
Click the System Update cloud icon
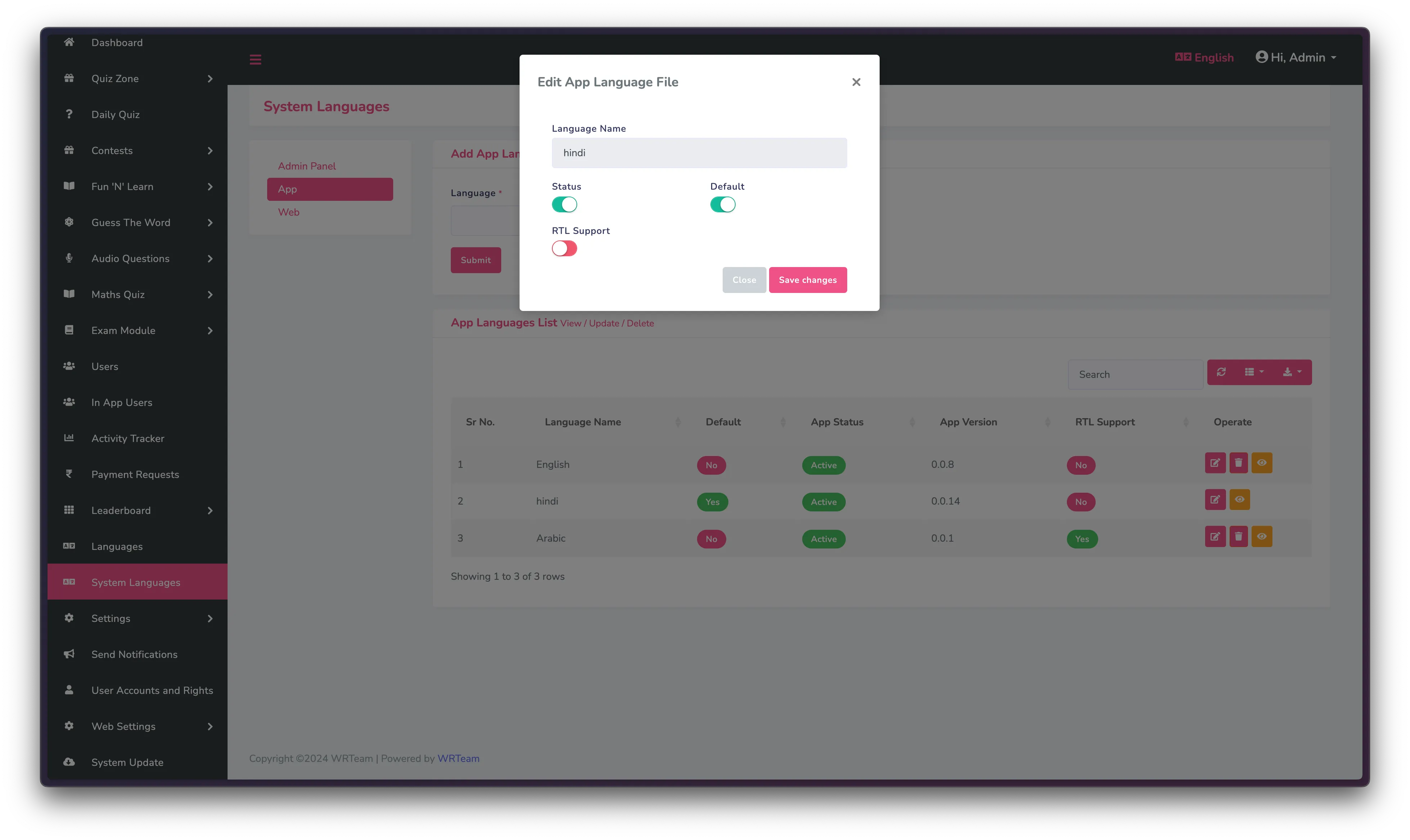point(69,762)
